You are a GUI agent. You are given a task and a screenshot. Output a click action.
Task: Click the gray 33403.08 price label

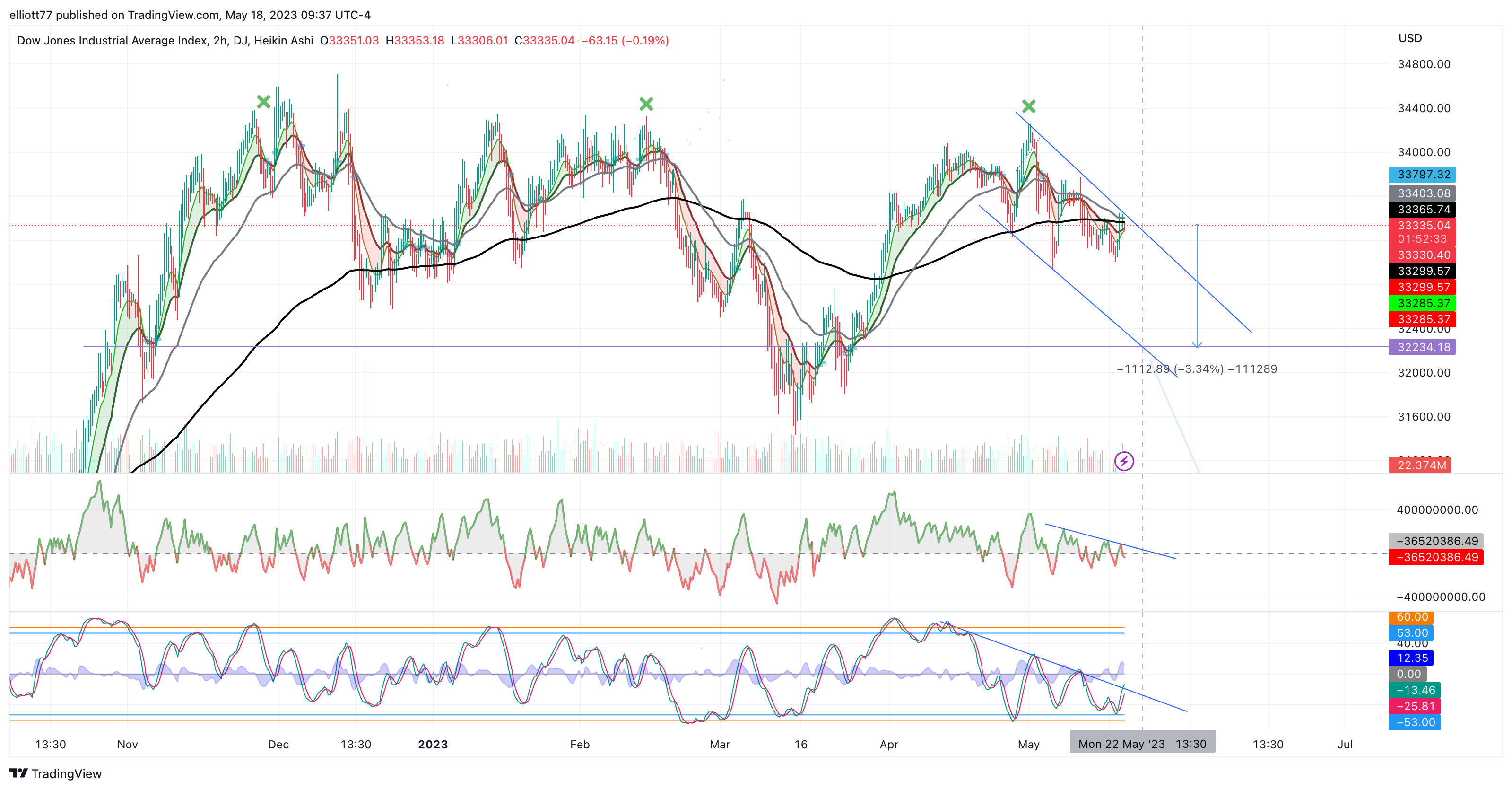[1422, 193]
